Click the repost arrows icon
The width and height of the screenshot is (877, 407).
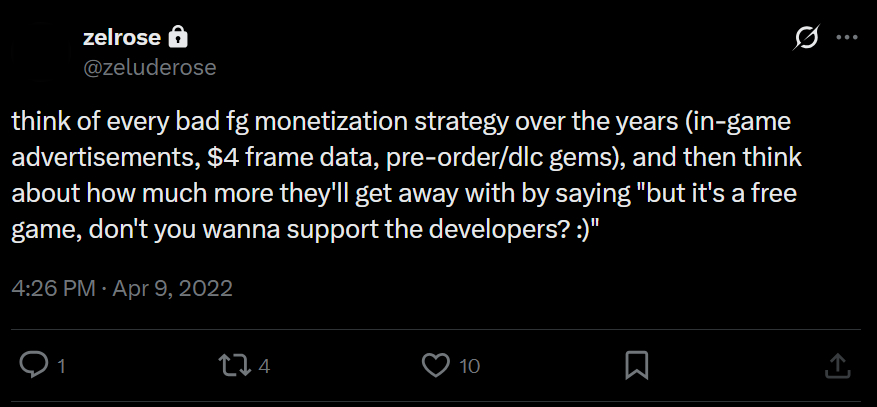click(x=236, y=366)
